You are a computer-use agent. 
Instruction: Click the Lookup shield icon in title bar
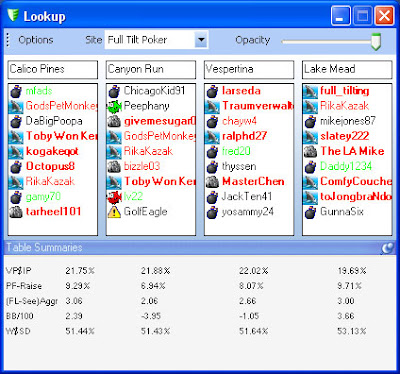(13, 15)
